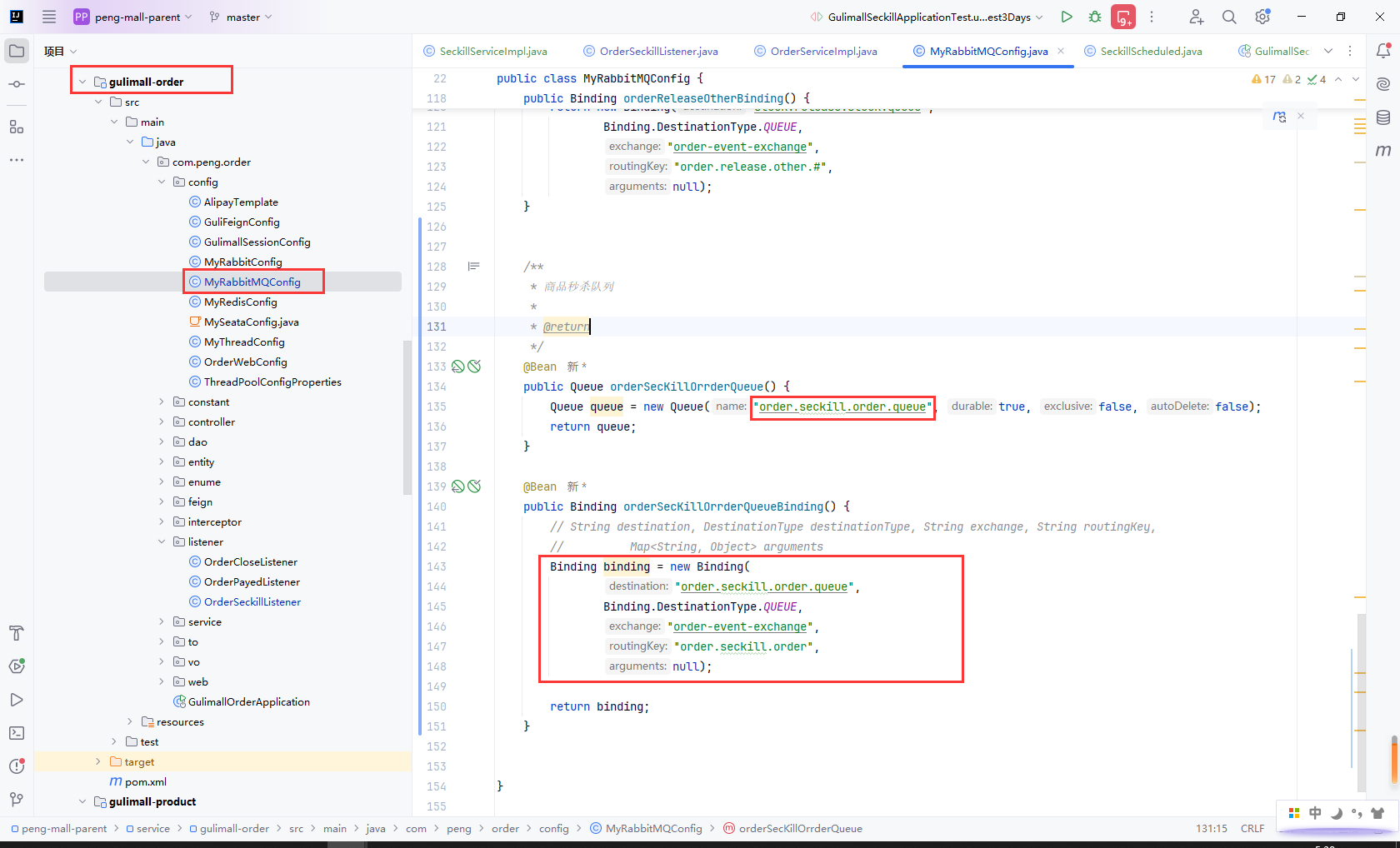Expand the constant package

point(162,402)
